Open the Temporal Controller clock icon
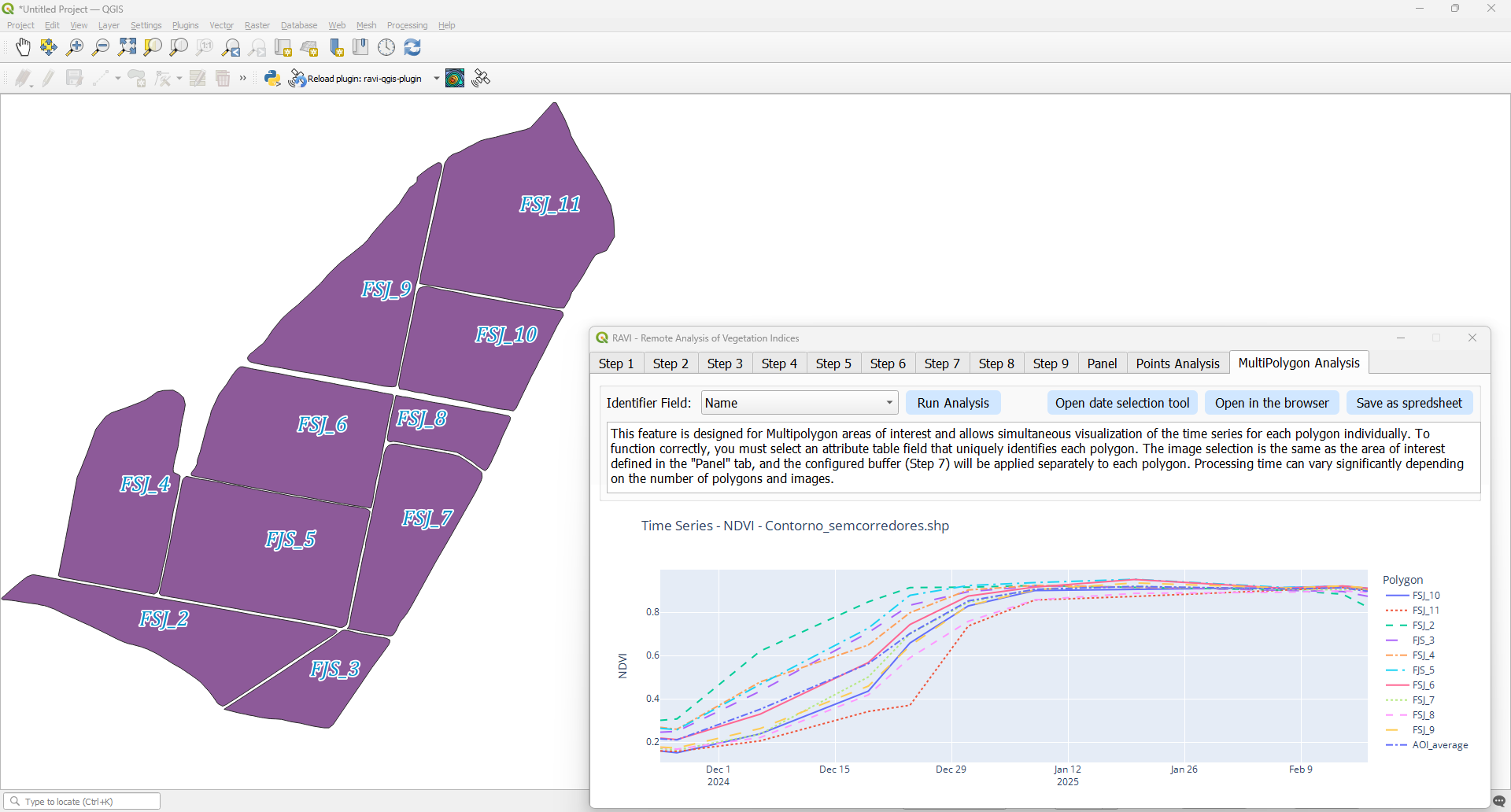This screenshot has height=812, width=1511. tap(386, 48)
